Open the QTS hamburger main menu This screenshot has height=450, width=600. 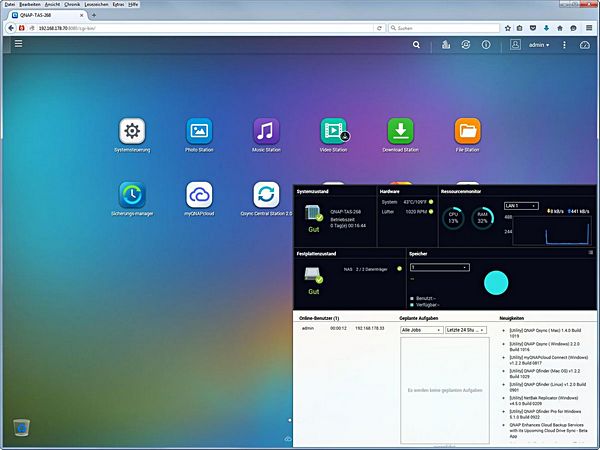coord(18,44)
